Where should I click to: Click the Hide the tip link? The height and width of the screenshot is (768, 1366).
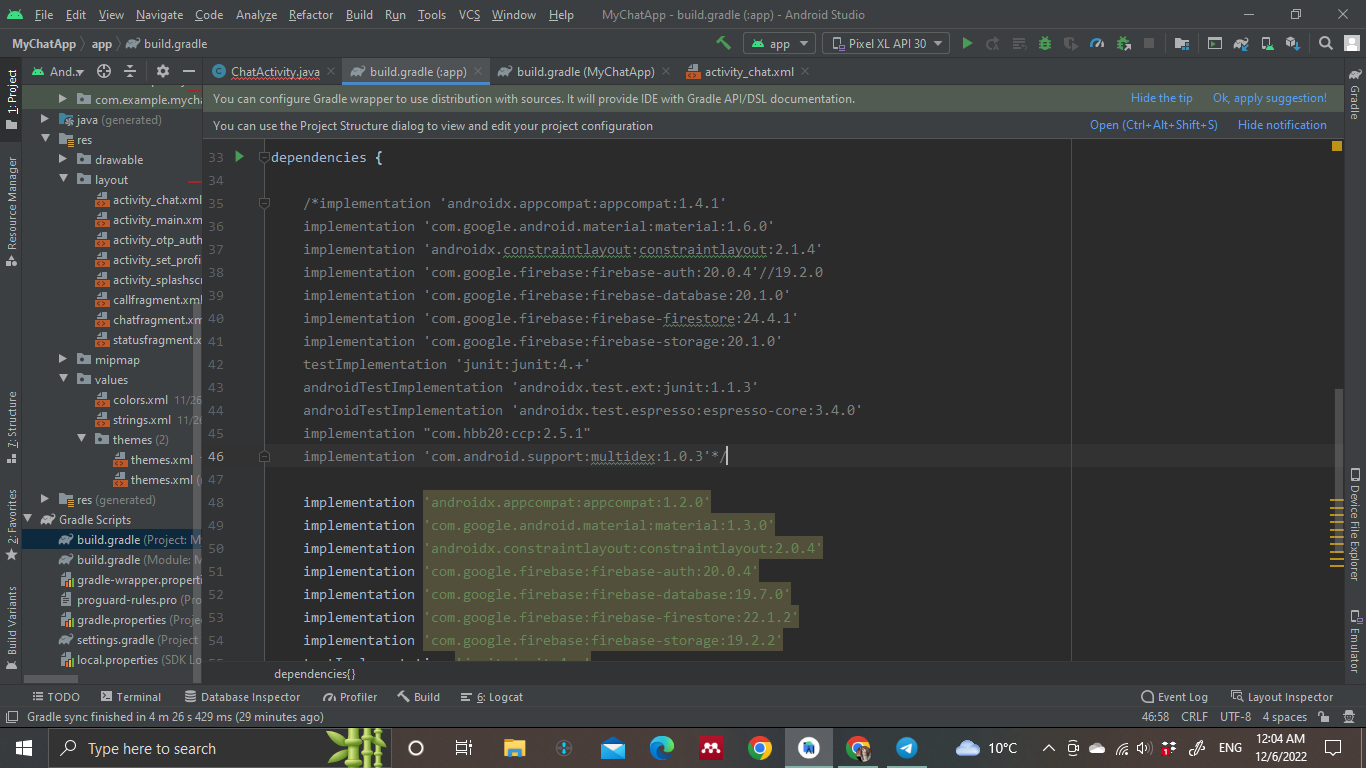coord(1161,98)
